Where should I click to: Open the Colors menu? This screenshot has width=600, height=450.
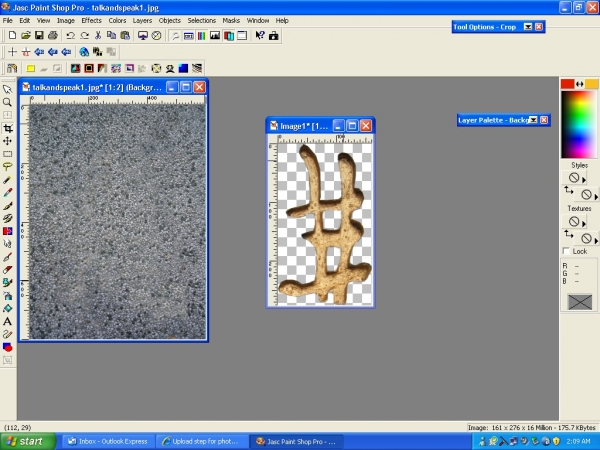pyautogui.click(x=117, y=21)
